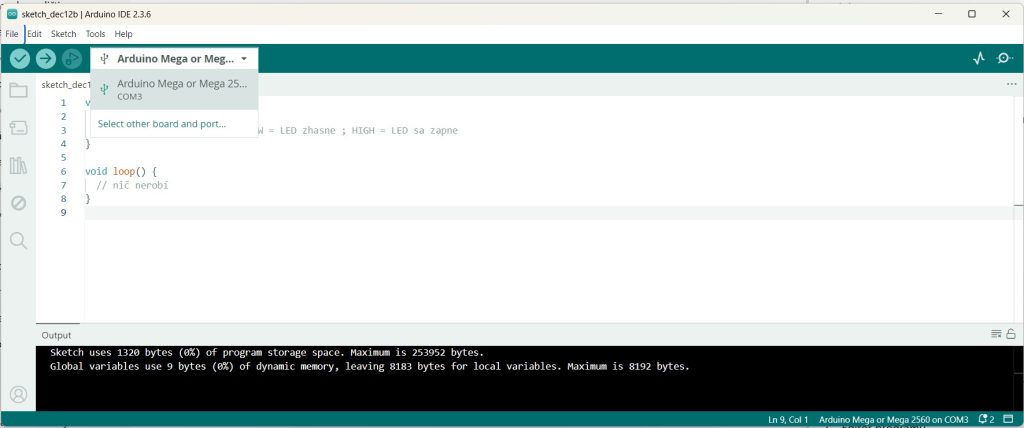Open the Search magnifier in the sidebar
The image size is (1024, 428).
18,240
